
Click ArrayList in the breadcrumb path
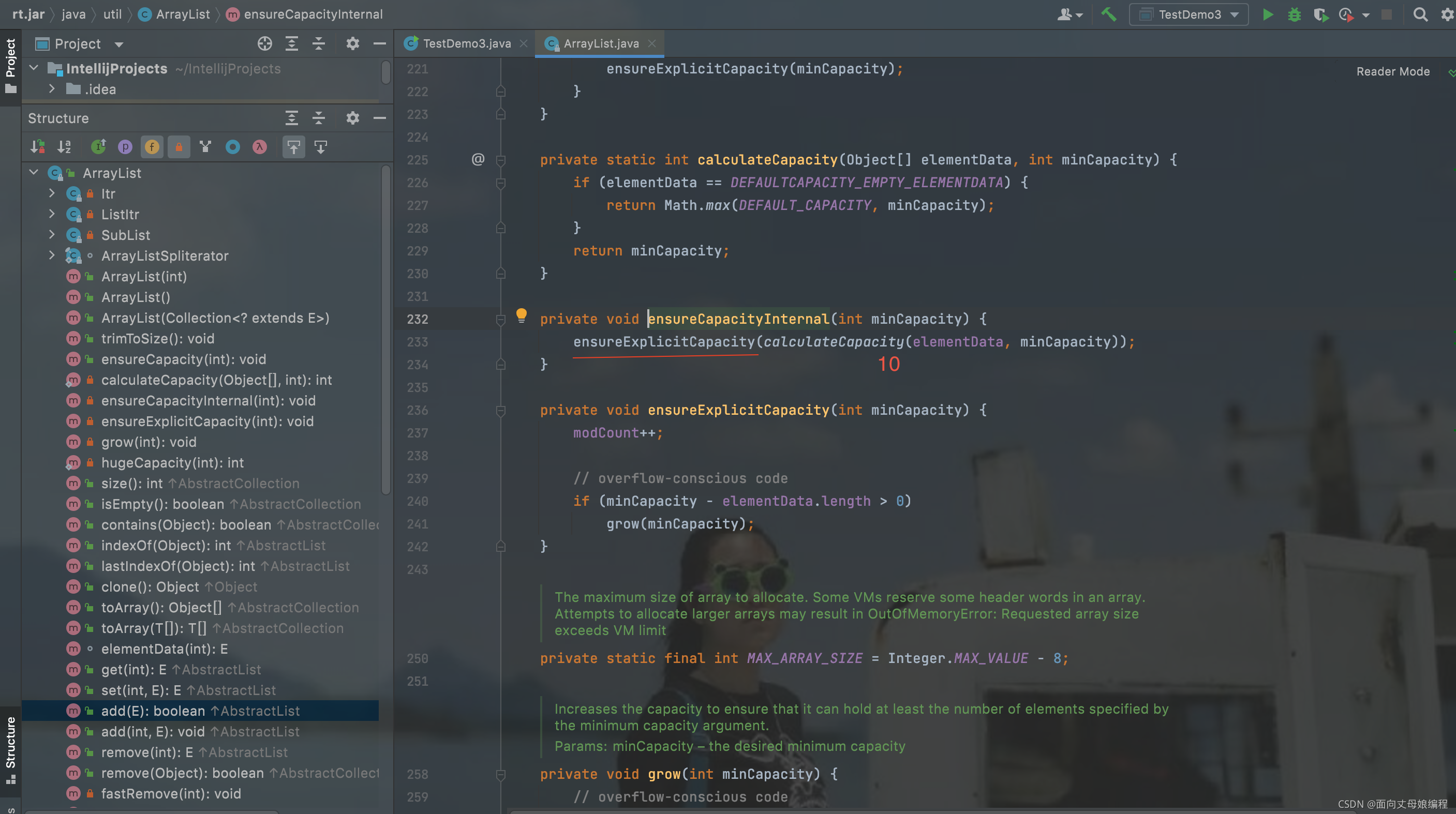183,14
